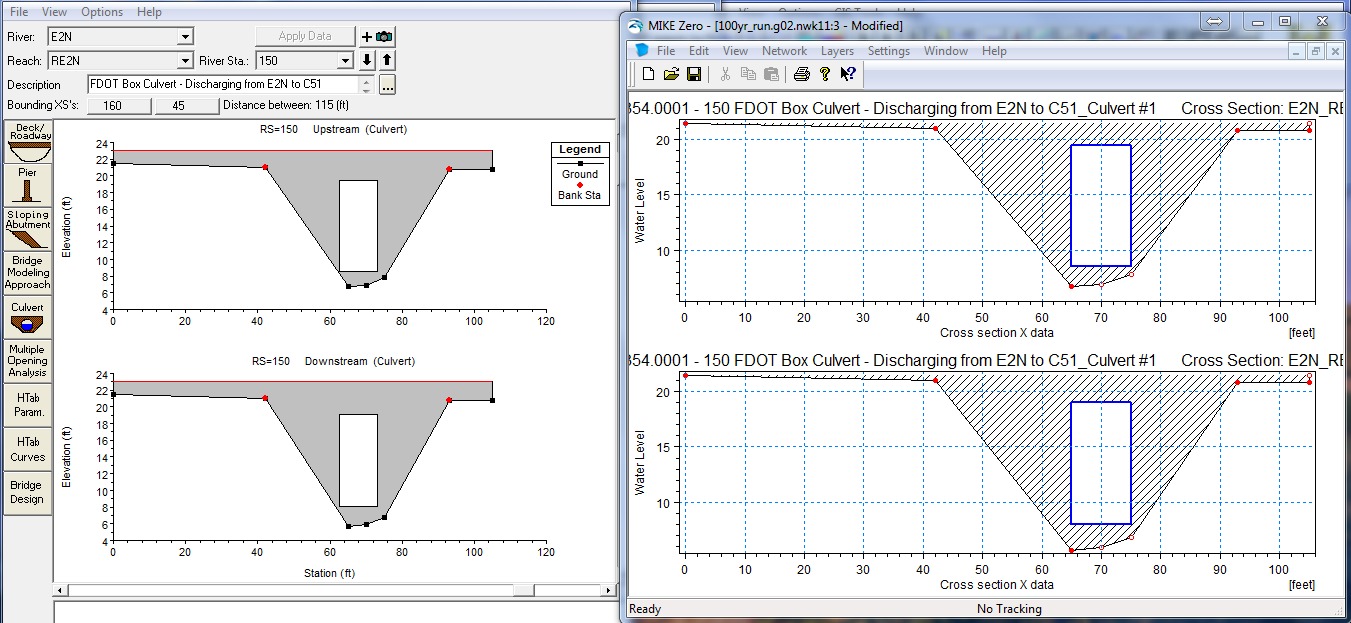1351x623 pixels.
Task: Click the HEC-RAS horizontal scrollbar left arrow
Action: (x=59, y=591)
